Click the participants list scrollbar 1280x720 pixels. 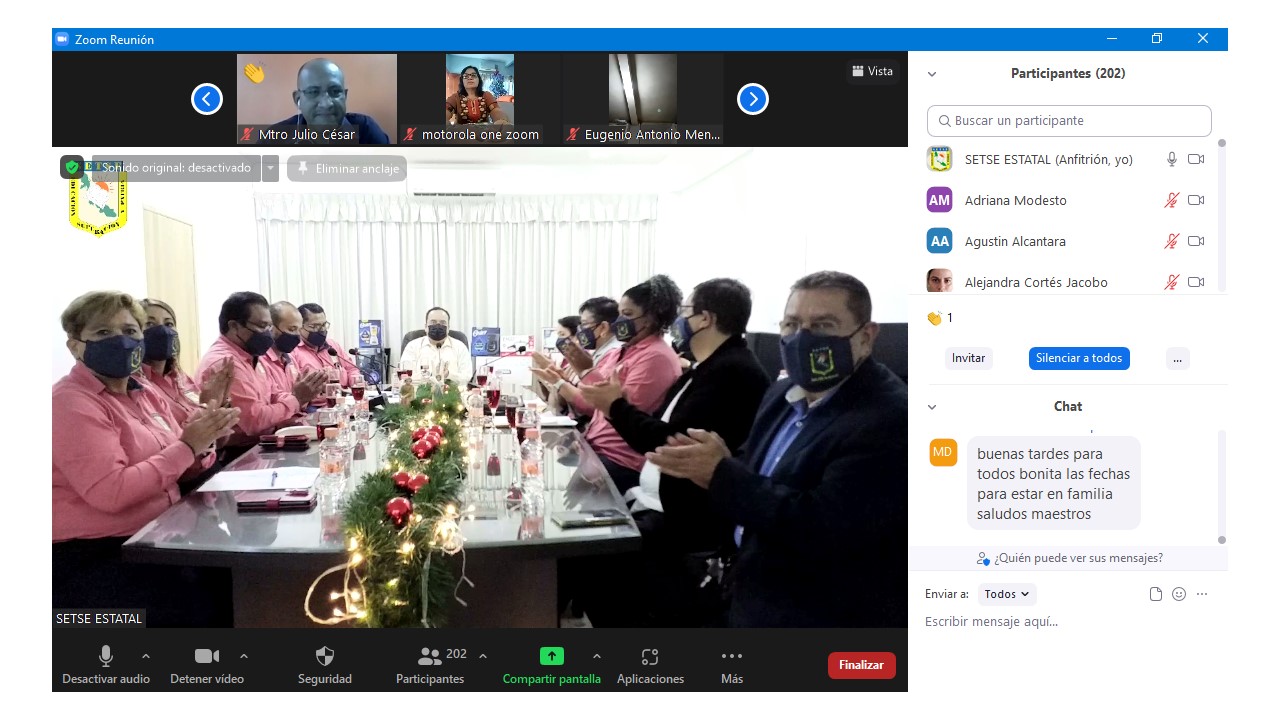(1221, 215)
